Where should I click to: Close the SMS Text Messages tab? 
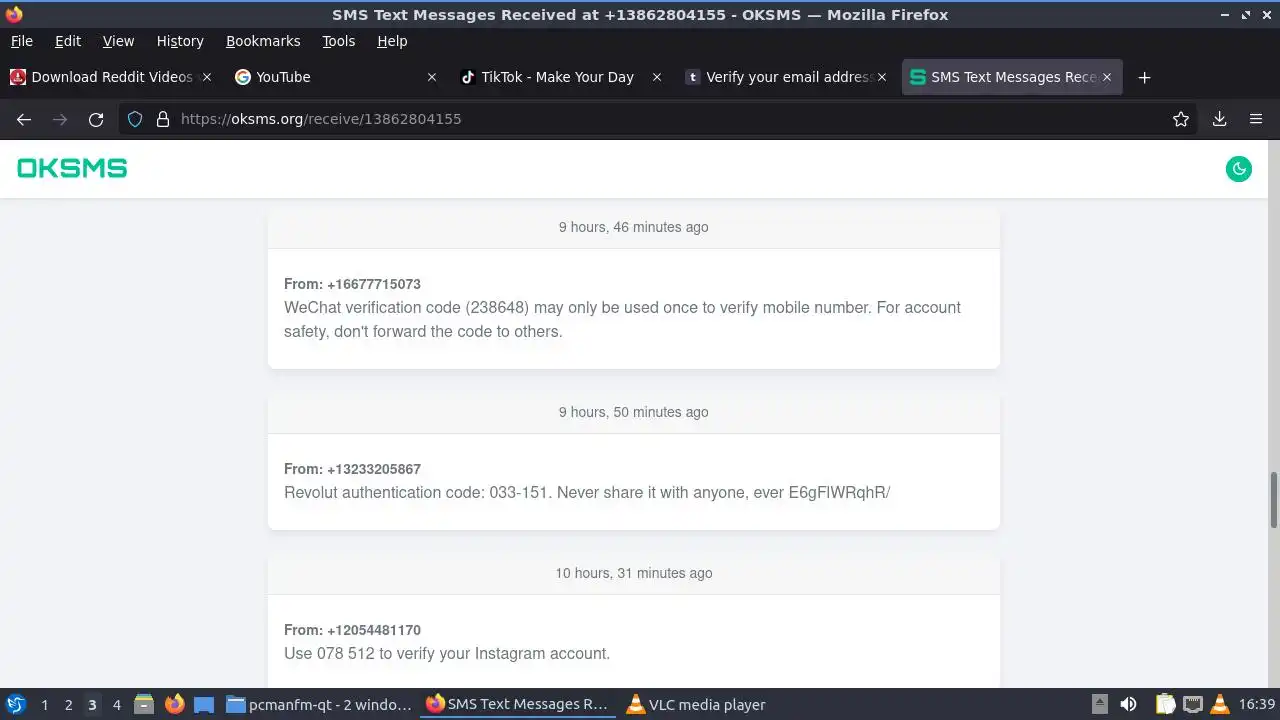pyautogui.click(x=1107, y=77)
